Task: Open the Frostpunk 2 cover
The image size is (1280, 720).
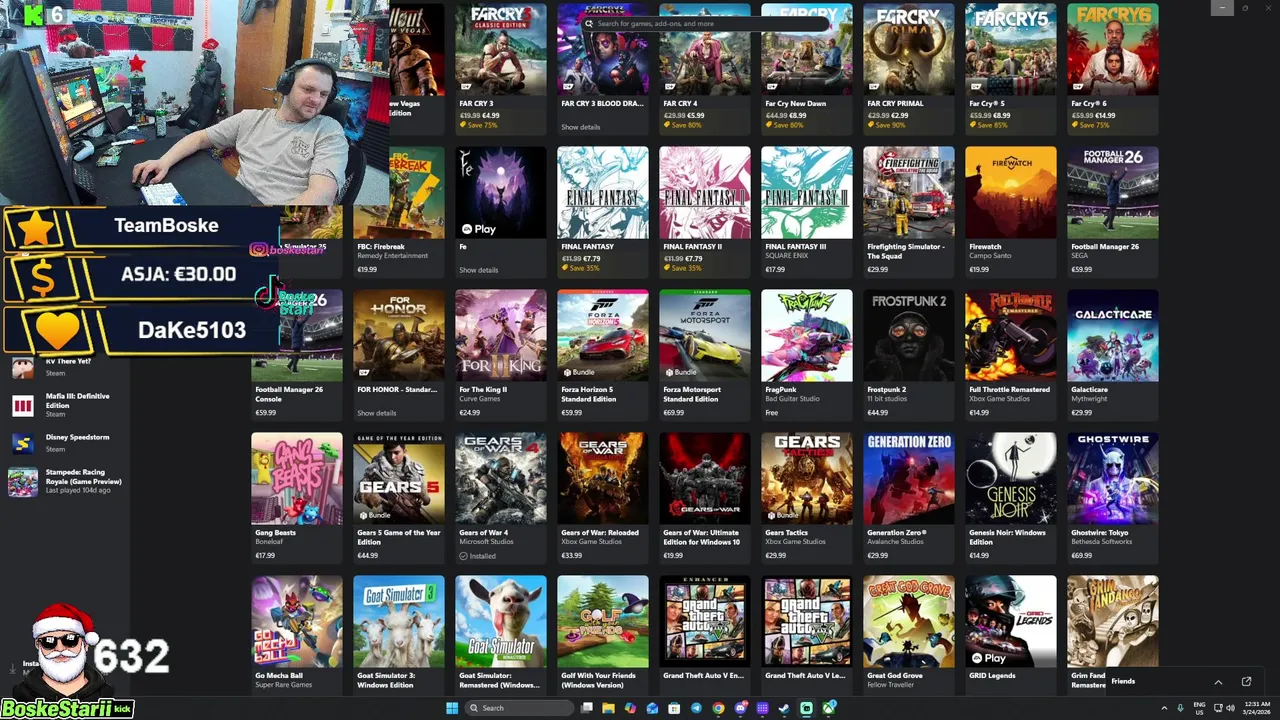Action: click(x=909, y=335)
